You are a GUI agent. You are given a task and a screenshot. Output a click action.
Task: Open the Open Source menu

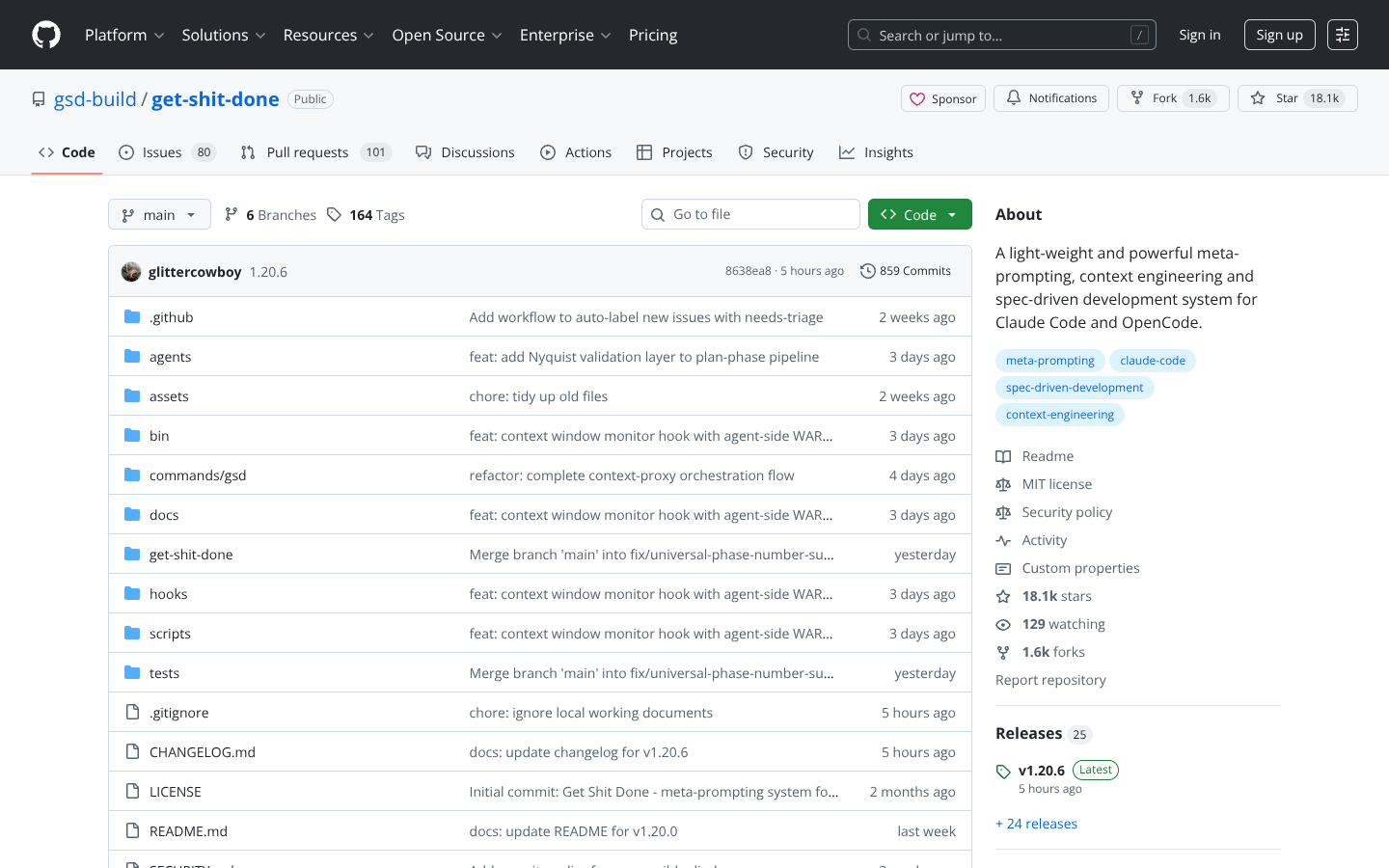pos(447,35)
